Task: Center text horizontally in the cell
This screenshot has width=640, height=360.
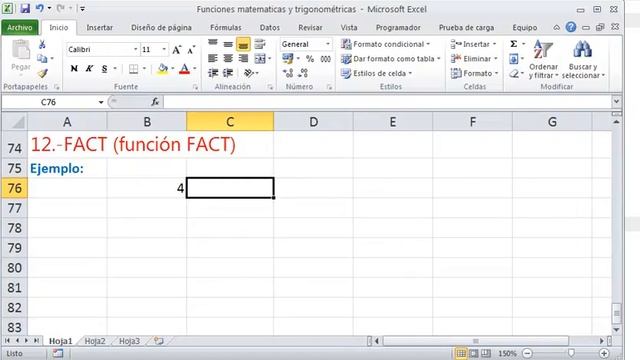Action: 228,58
